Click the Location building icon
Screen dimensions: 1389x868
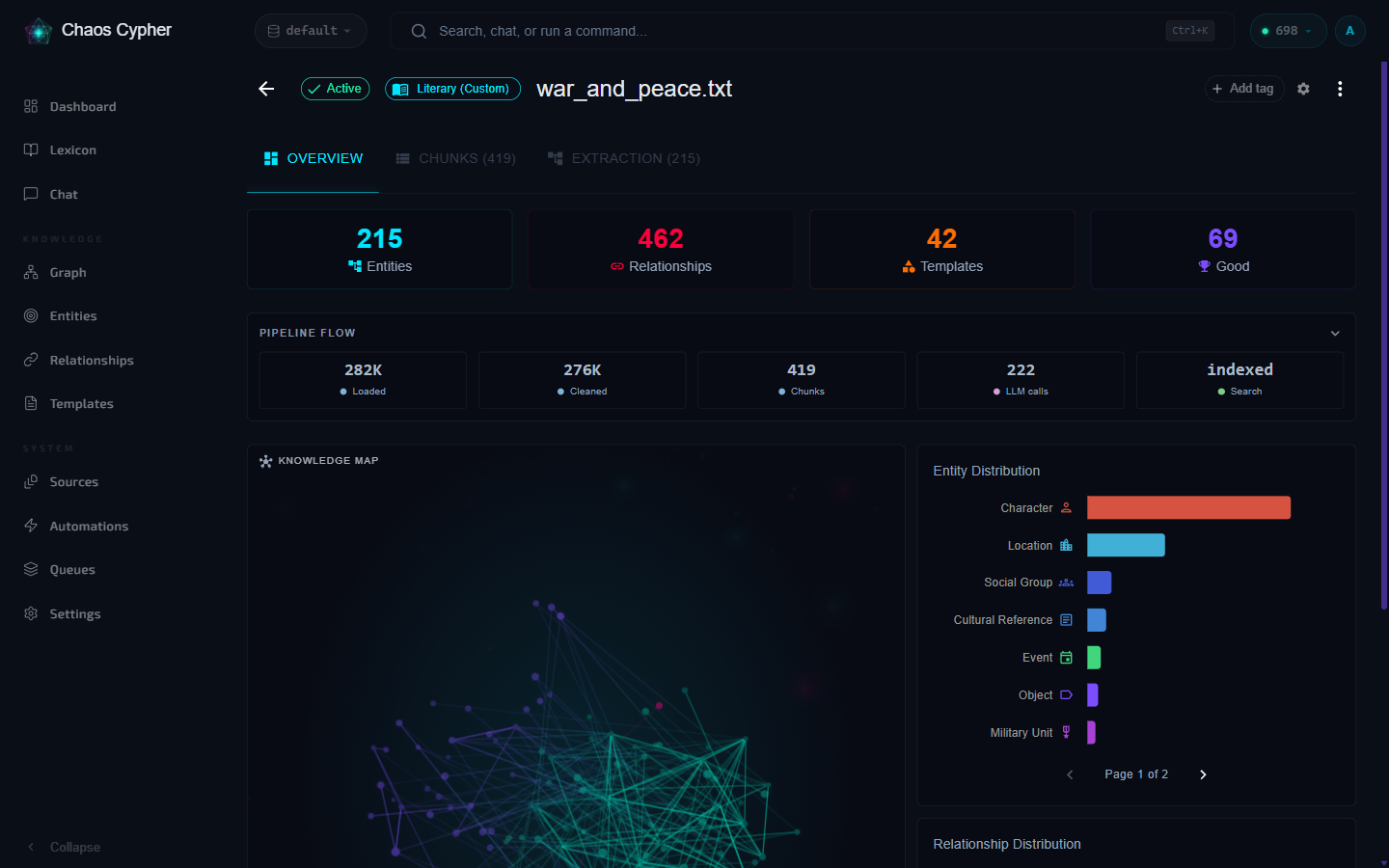[1066, 545]
